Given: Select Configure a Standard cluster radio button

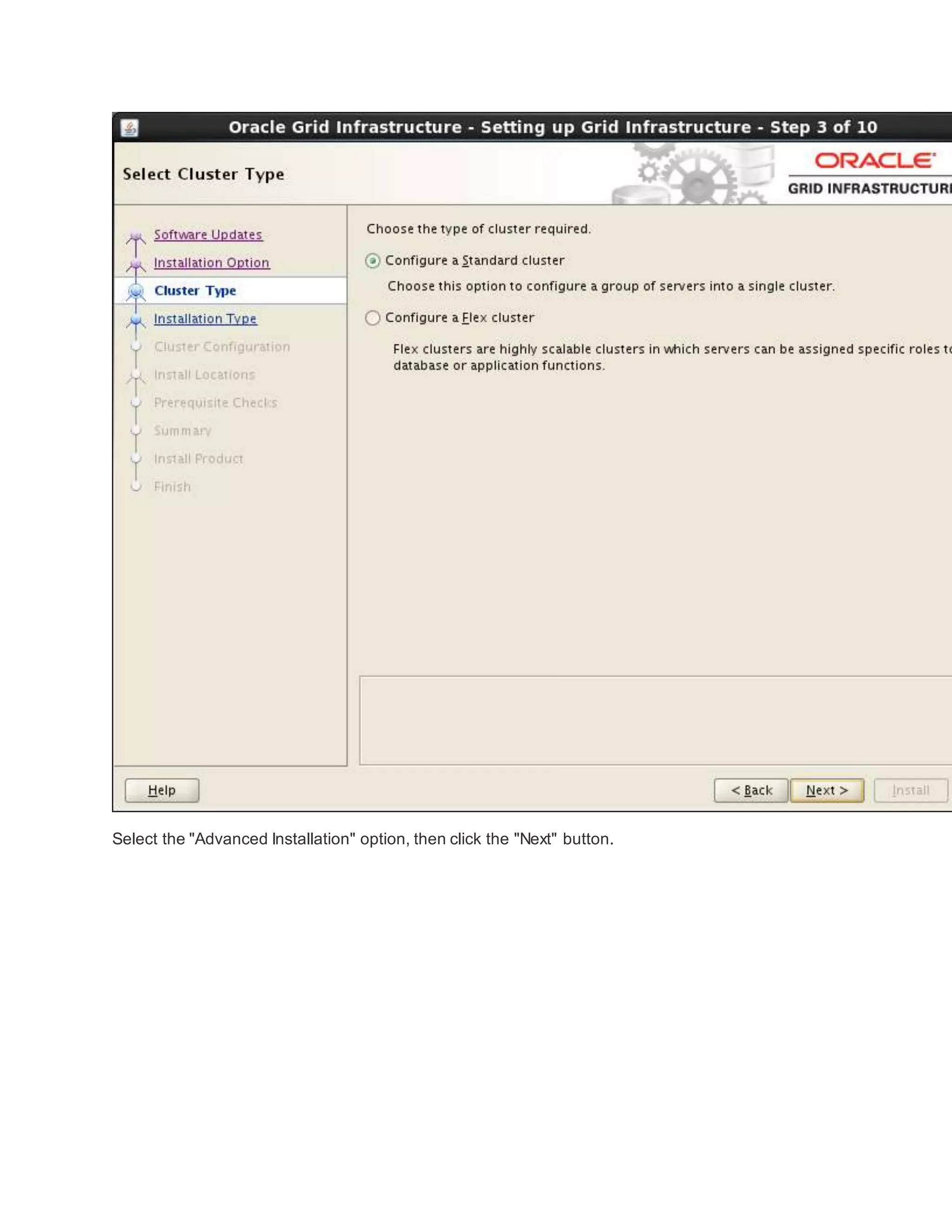Looking at the screenshot, I should pos(372,261).
